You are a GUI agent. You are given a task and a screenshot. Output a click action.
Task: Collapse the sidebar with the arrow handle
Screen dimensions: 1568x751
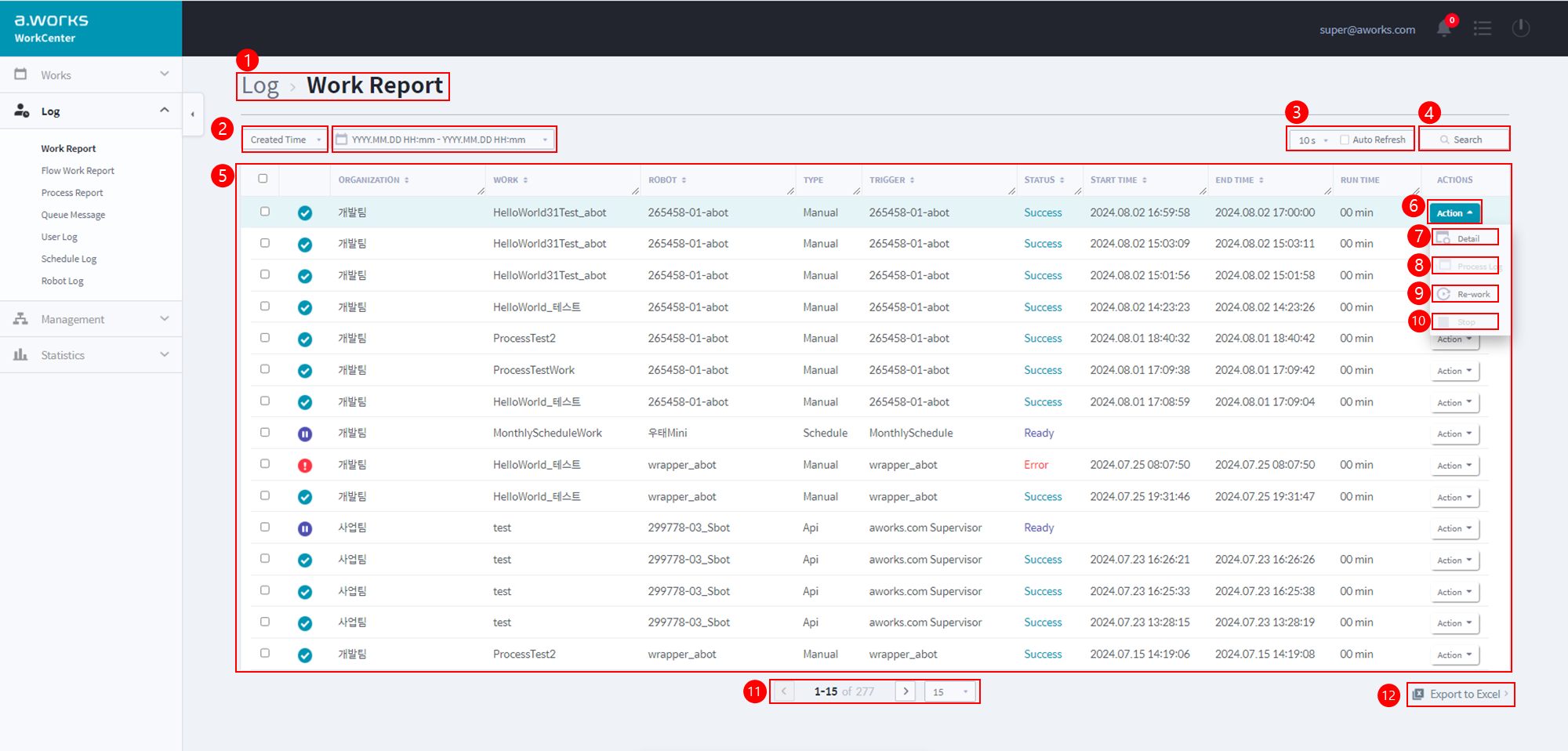pos(193,114)
